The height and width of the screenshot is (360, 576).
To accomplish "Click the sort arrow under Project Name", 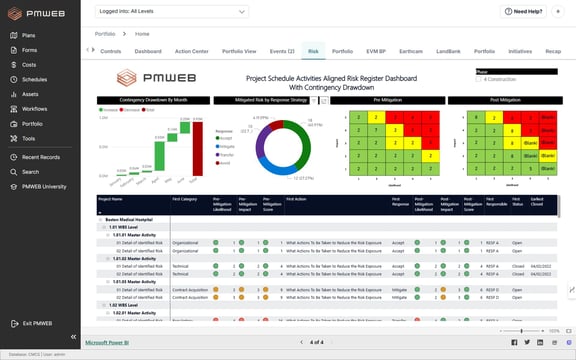I will [x=100, y=213].
